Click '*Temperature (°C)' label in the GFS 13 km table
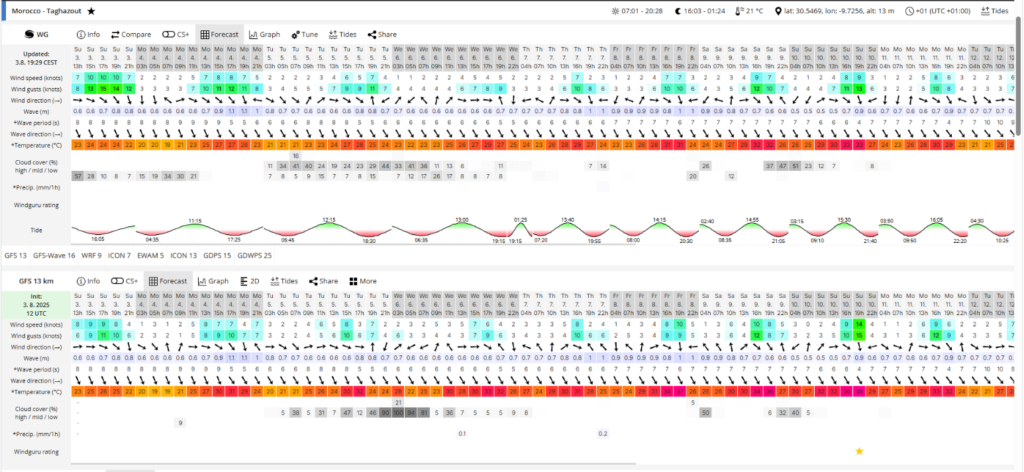Viewport: 1024px width, 472px height. [x=35, y=392]
